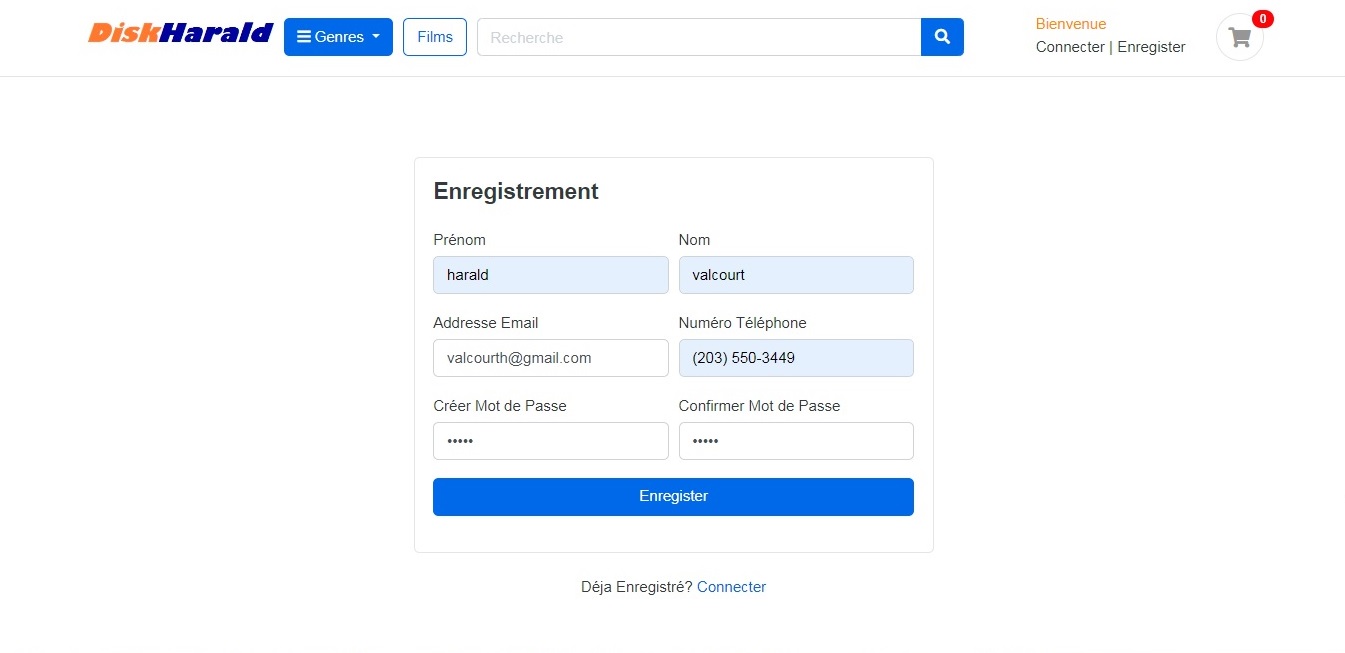Focus the Numéro Téléphone input field
This screenshot has width=1345, height=653.
point(796,358)
